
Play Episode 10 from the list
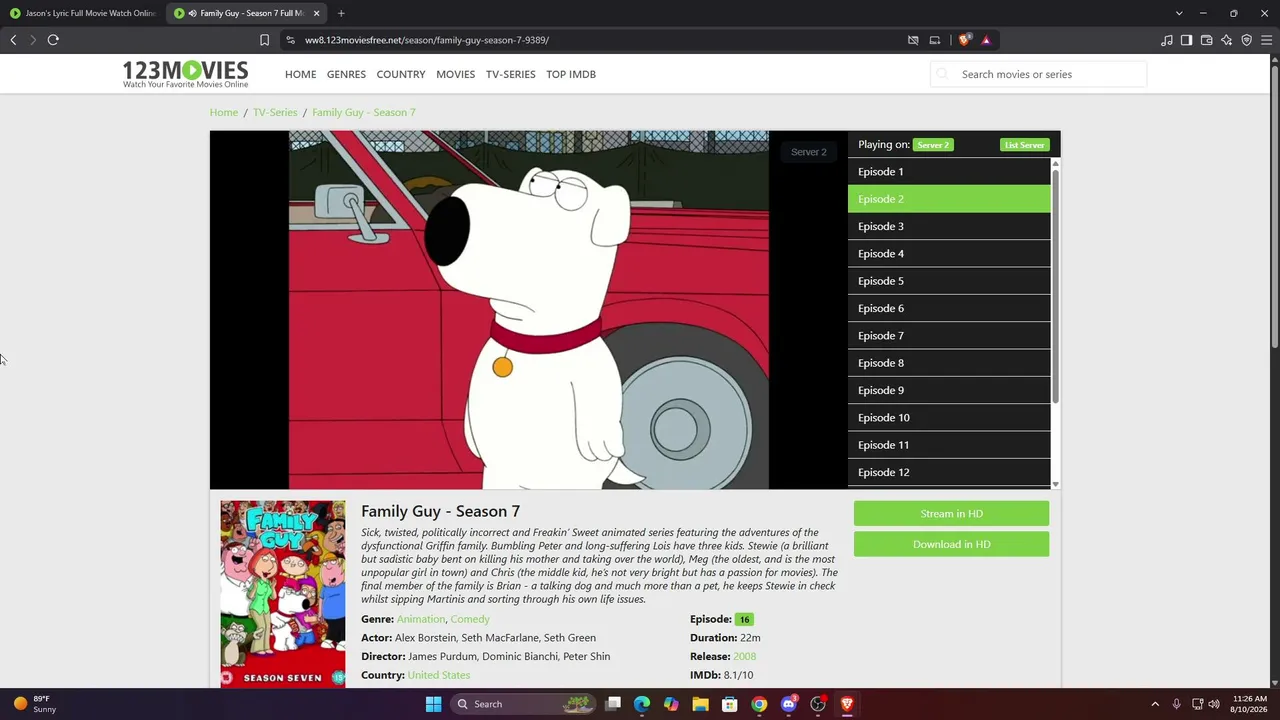coord(949,418)
